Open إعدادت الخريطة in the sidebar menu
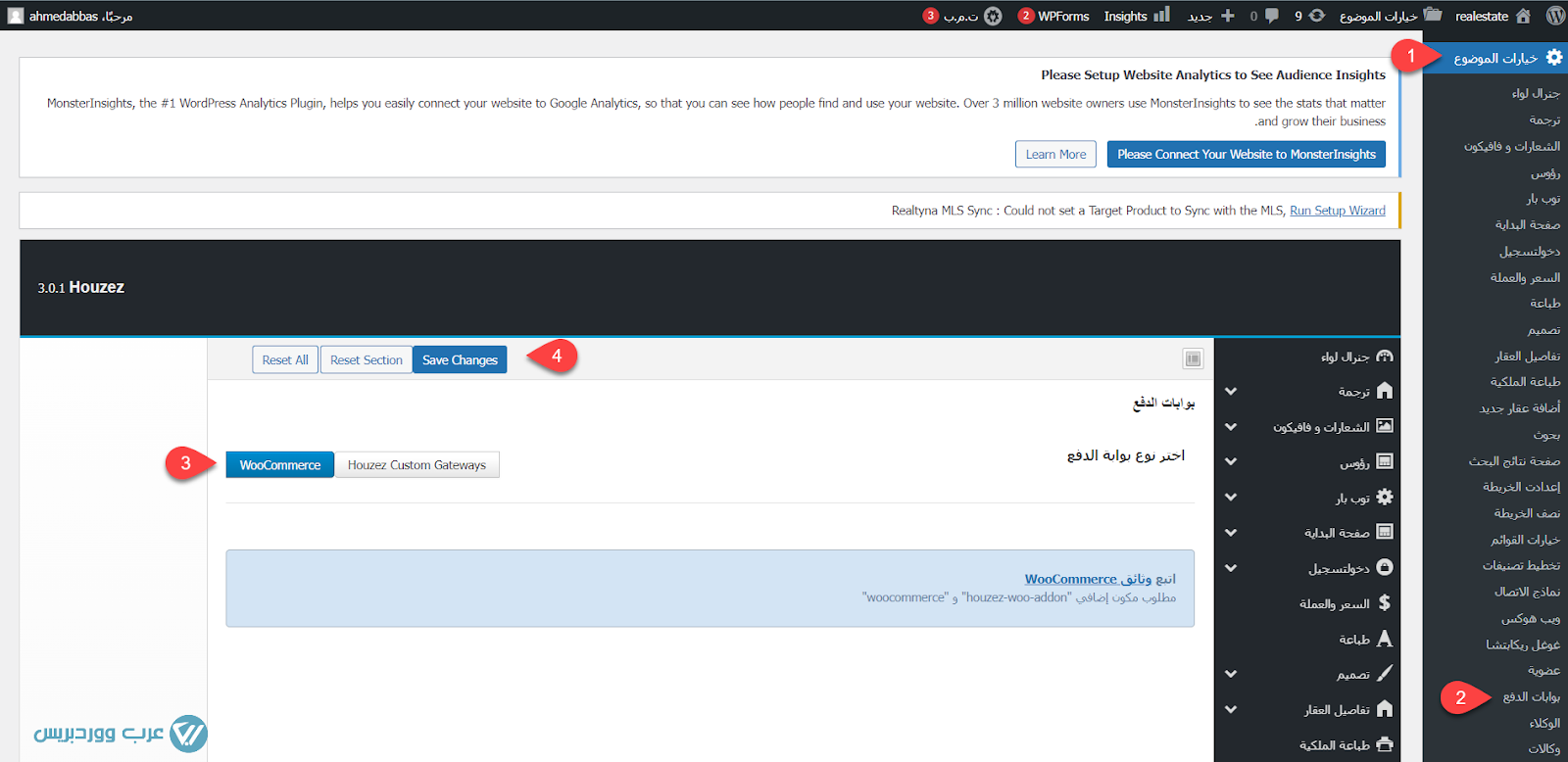This screenshot has width=1568, height=762. [1521, 487]
